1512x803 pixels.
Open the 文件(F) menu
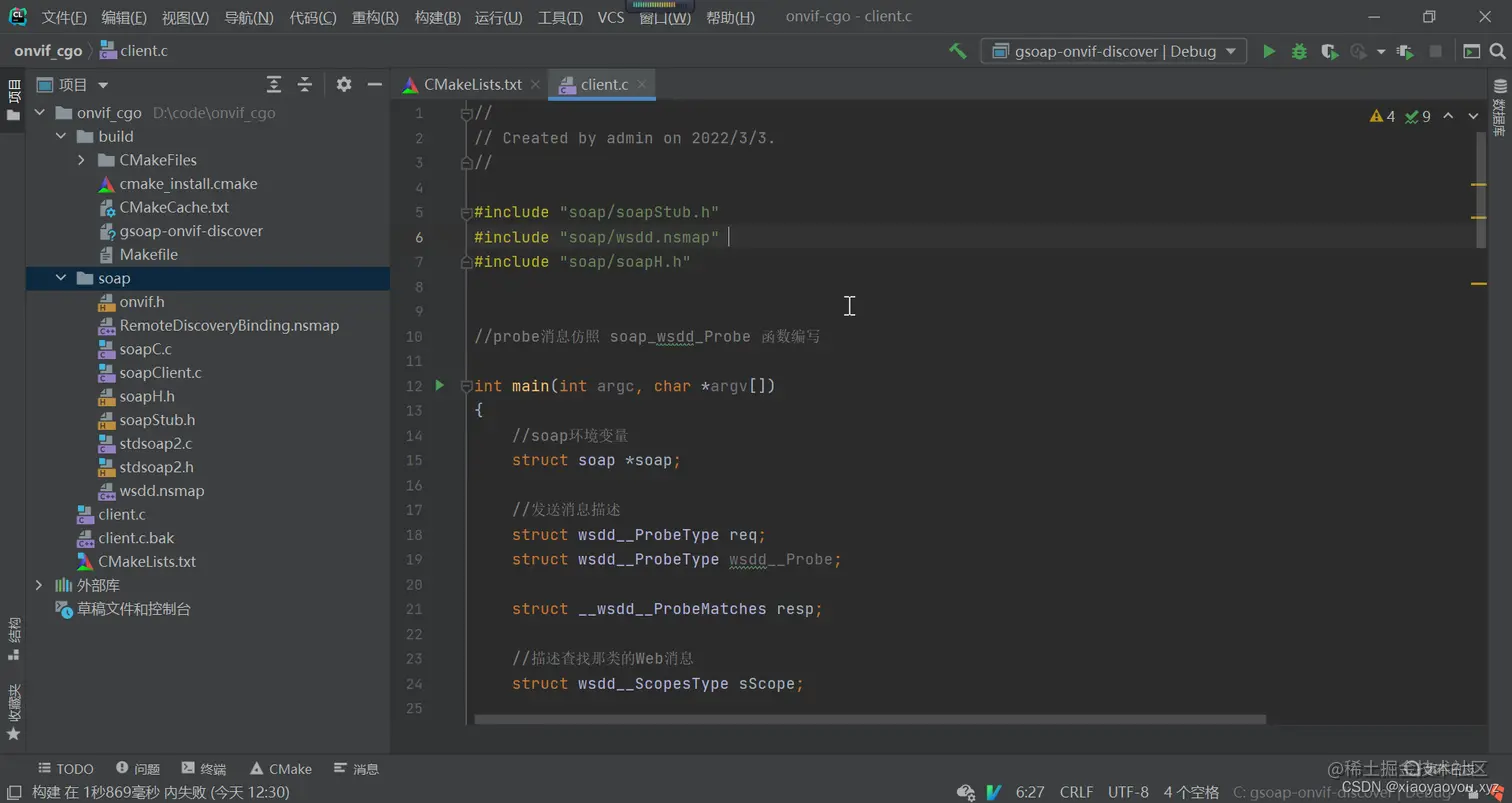64,17
